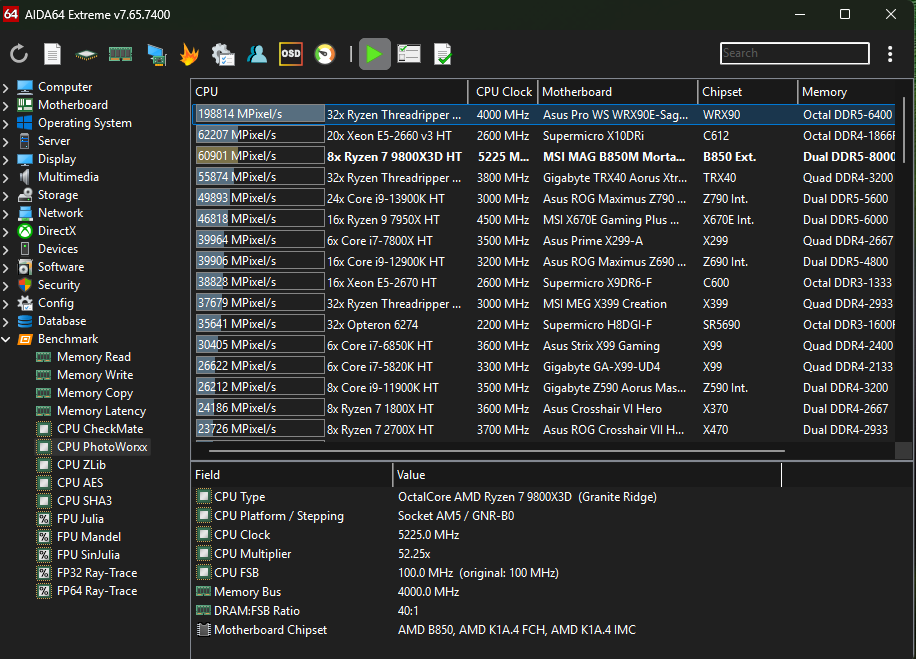The image size is (916, 659).
Task: Click the monitor diagnostics toolbar icon
Action: [157, 54]
